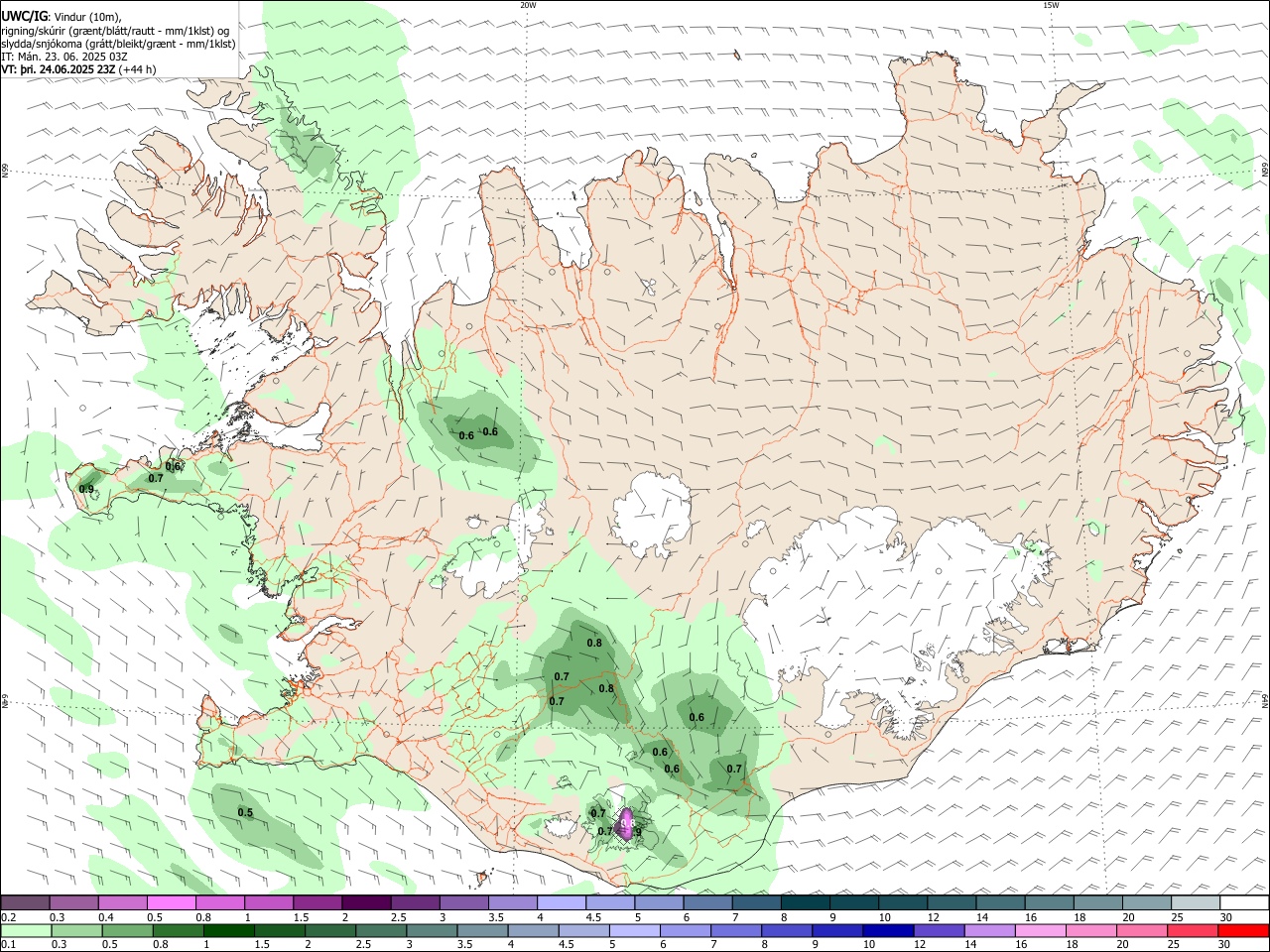
Task: Click the UWC/IG map title text
Action: (x=61, y=16)
